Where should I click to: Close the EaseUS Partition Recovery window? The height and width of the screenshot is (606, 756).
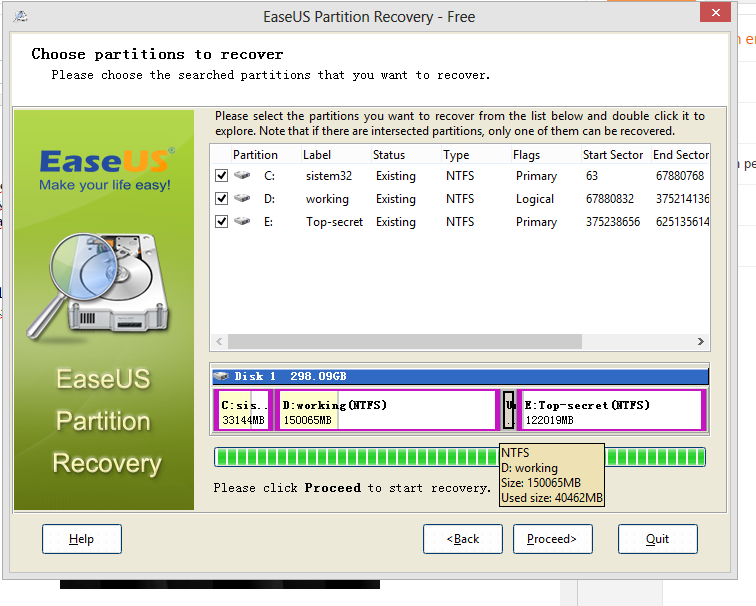(716, 13)
